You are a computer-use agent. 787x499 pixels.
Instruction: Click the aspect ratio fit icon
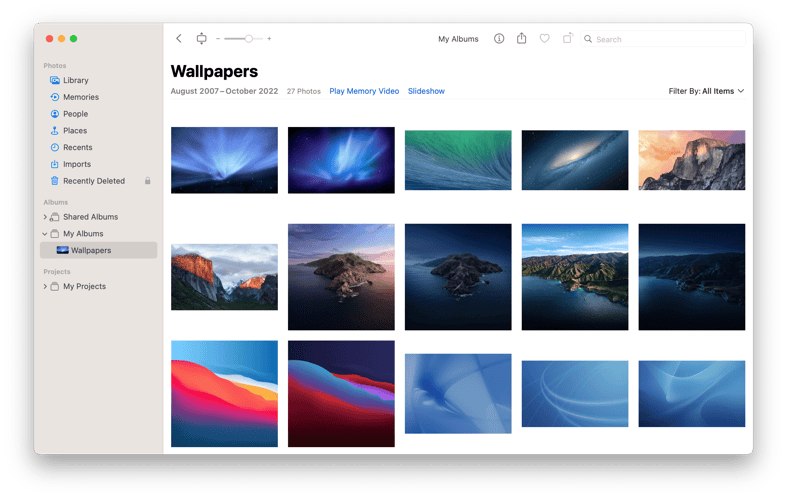pyautogui.click(x=201, y=39)
